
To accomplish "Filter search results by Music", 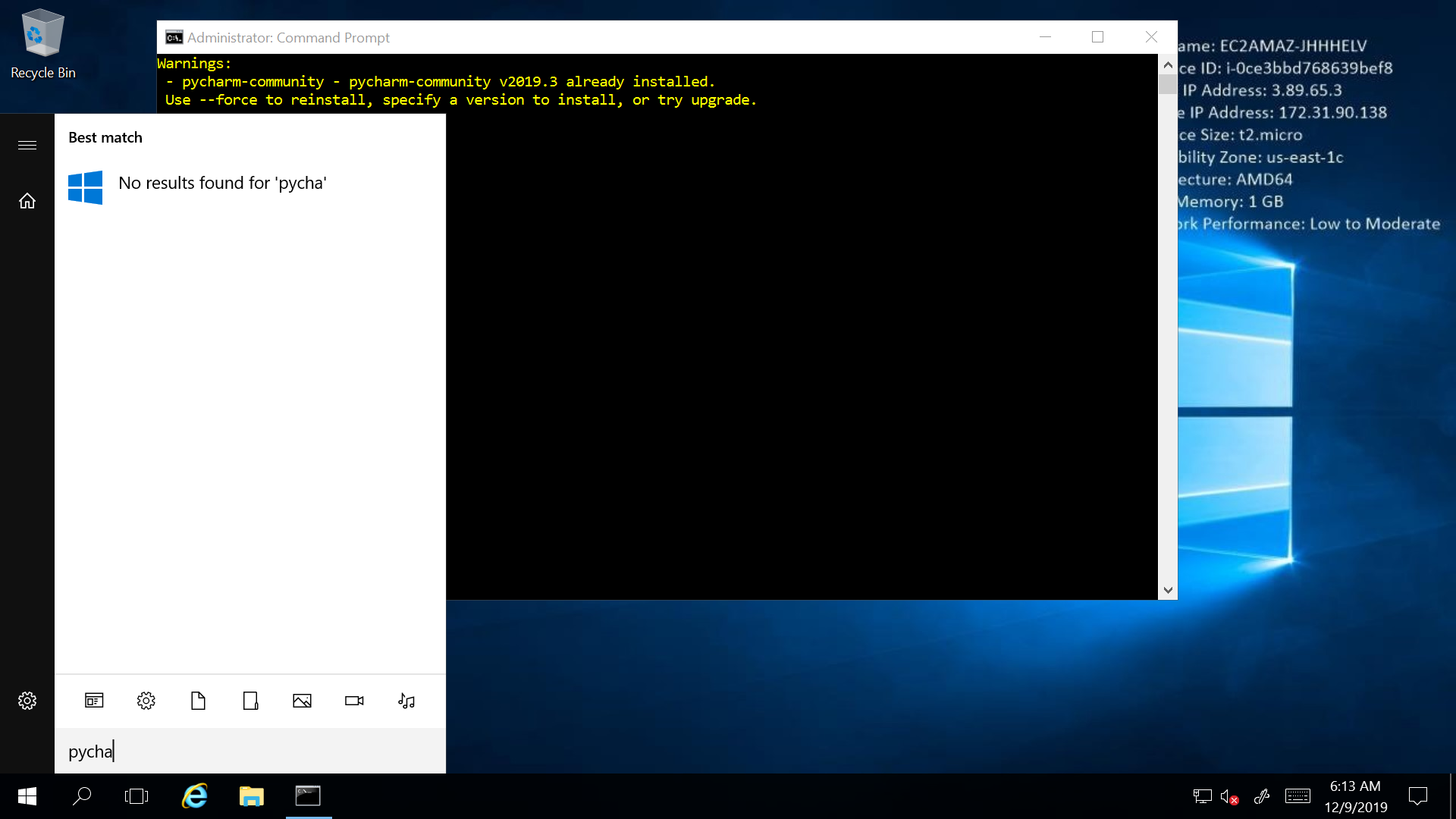I will click(406, 701).
